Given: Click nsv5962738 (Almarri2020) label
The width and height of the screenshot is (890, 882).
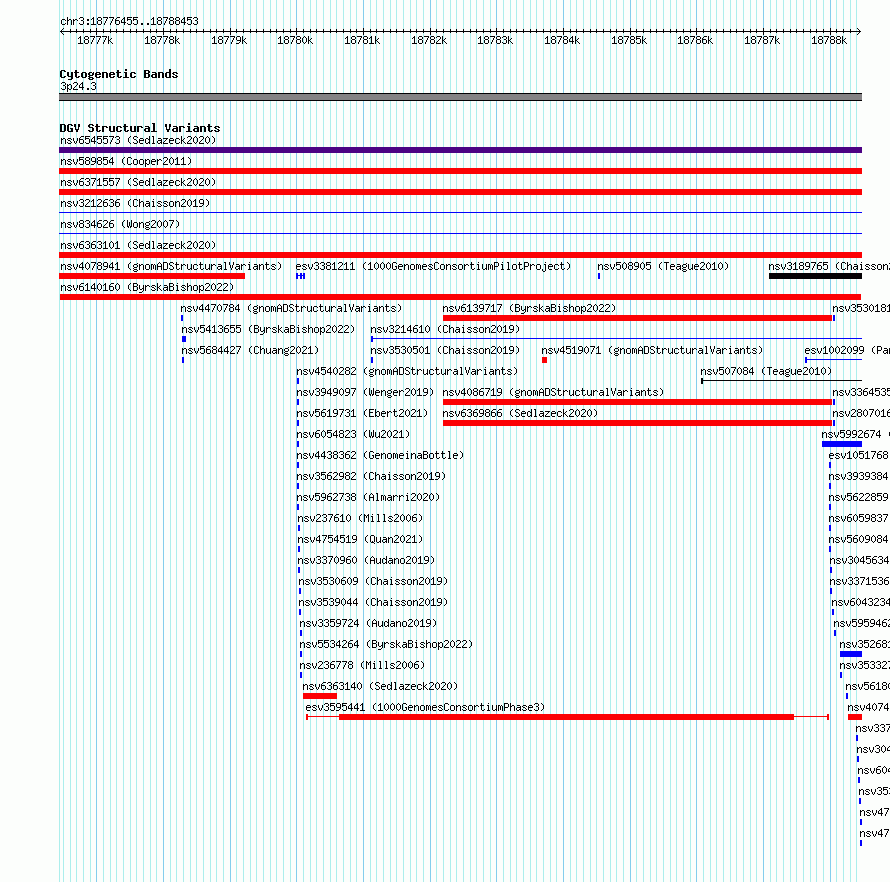Looking at the screenshot, I should pos(368,497).
